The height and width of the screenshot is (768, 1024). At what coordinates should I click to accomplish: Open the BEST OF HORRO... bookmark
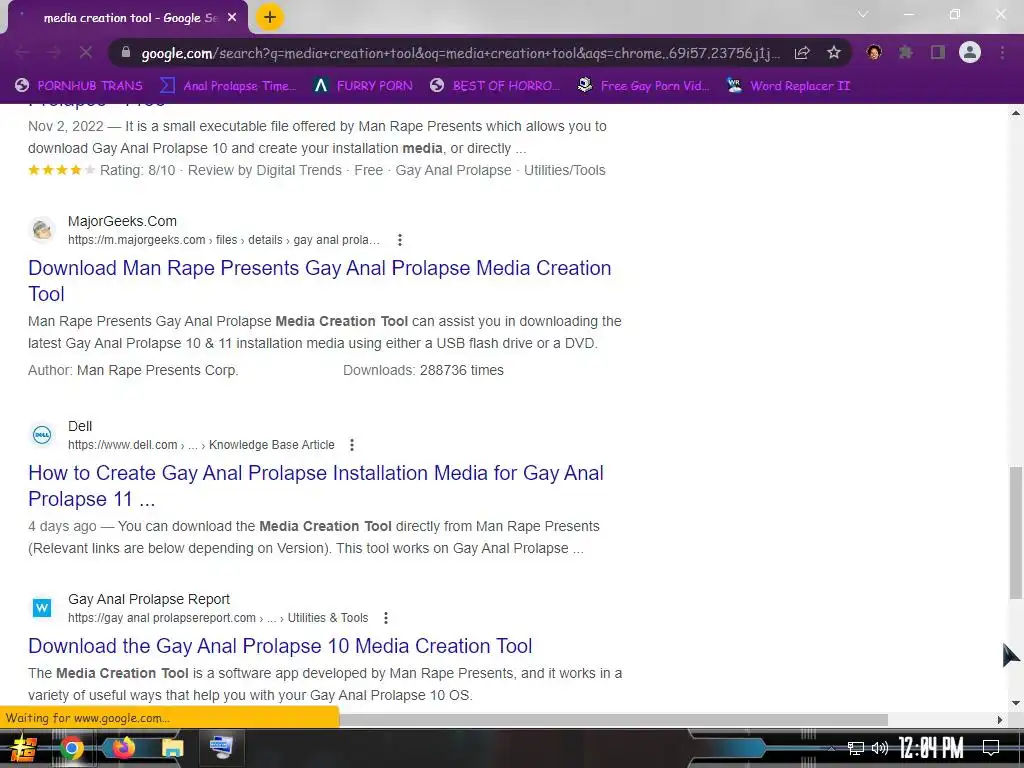[495, 86]
